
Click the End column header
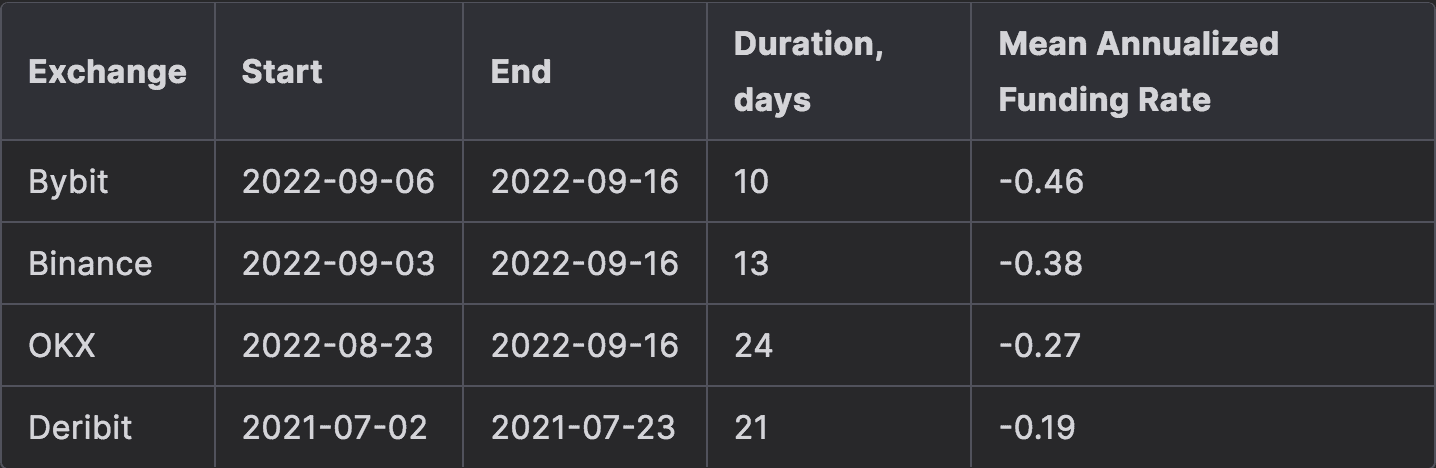(521, 72)
